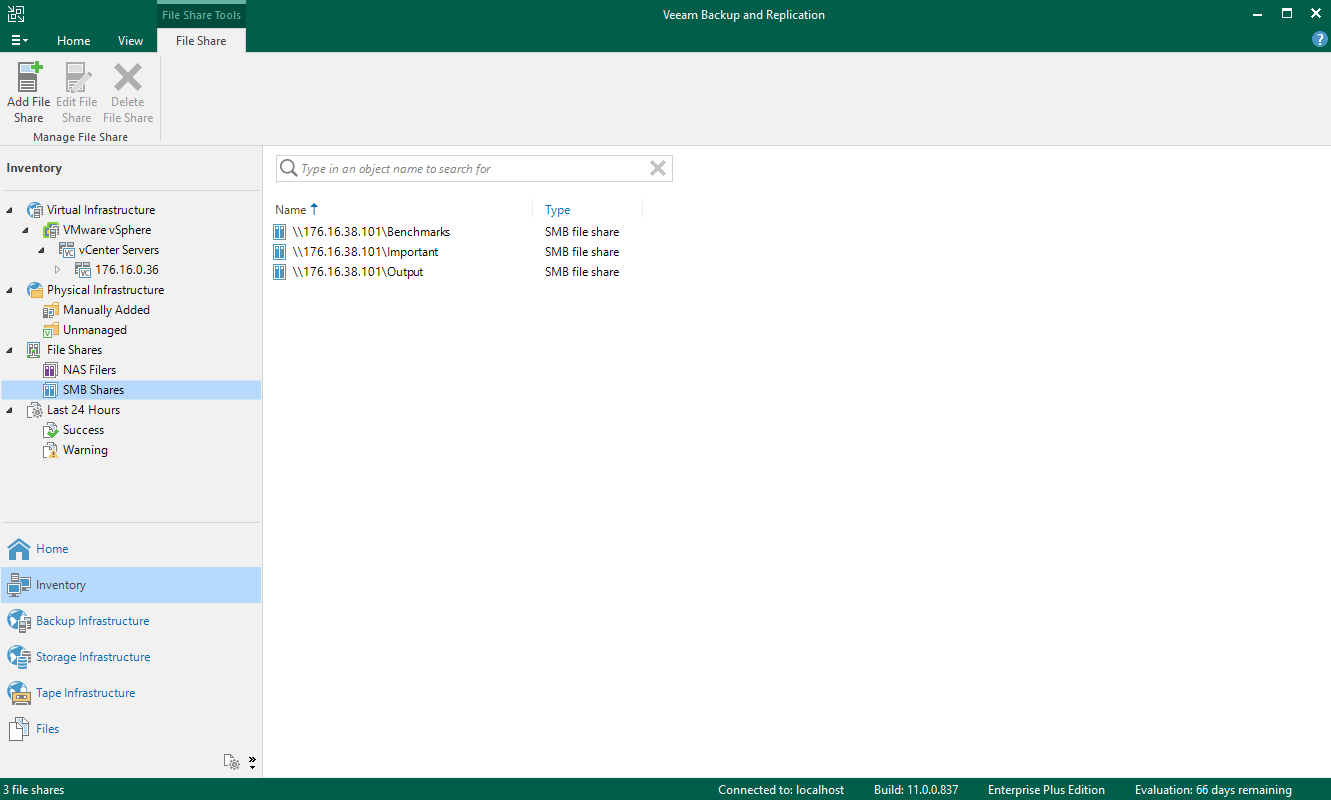Collapse the vCenter Servers tree node
The height and width of the screenshot is (800, 1331).
click(42, 250)
